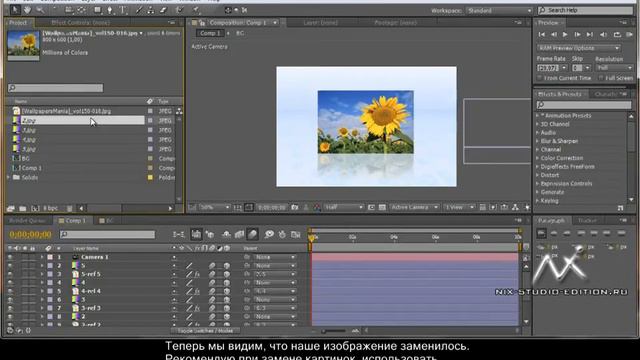The width and height of the screenshot is (640, 360).
Task: Open the Layer (none) viewer tab
Action: (320, 23)
